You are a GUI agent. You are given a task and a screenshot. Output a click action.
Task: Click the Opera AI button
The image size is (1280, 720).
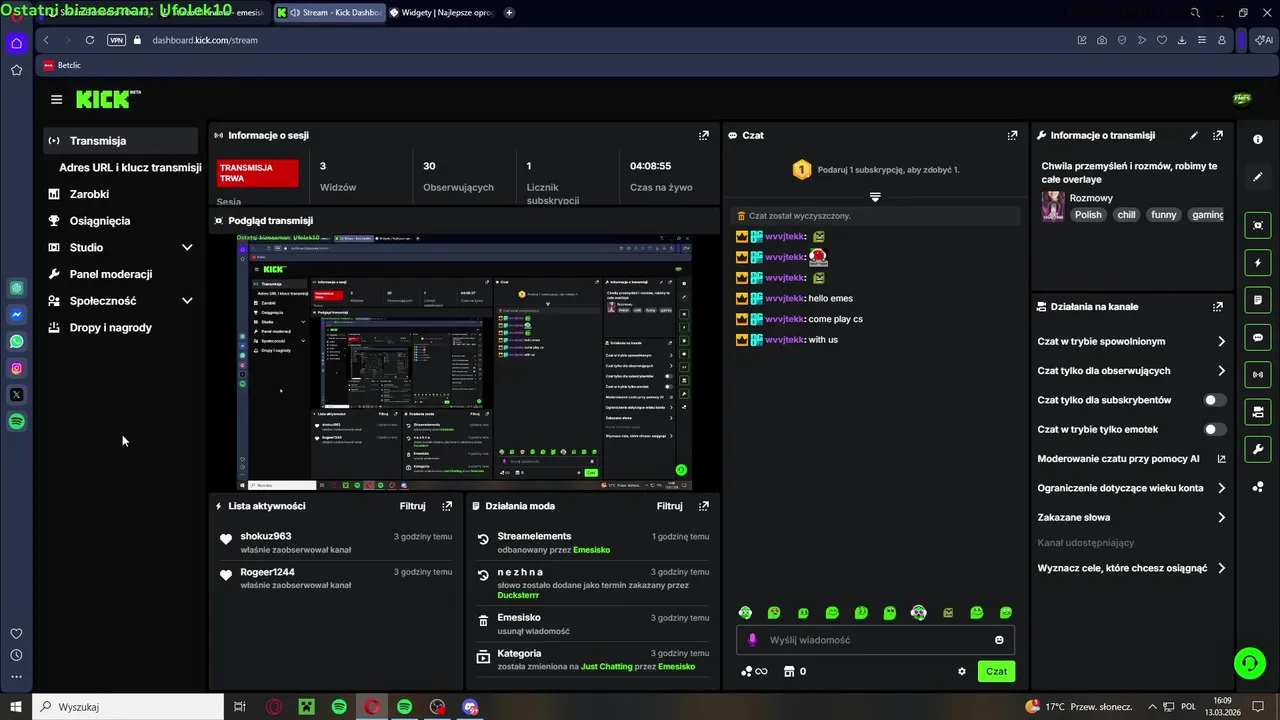pos(1263,40)
